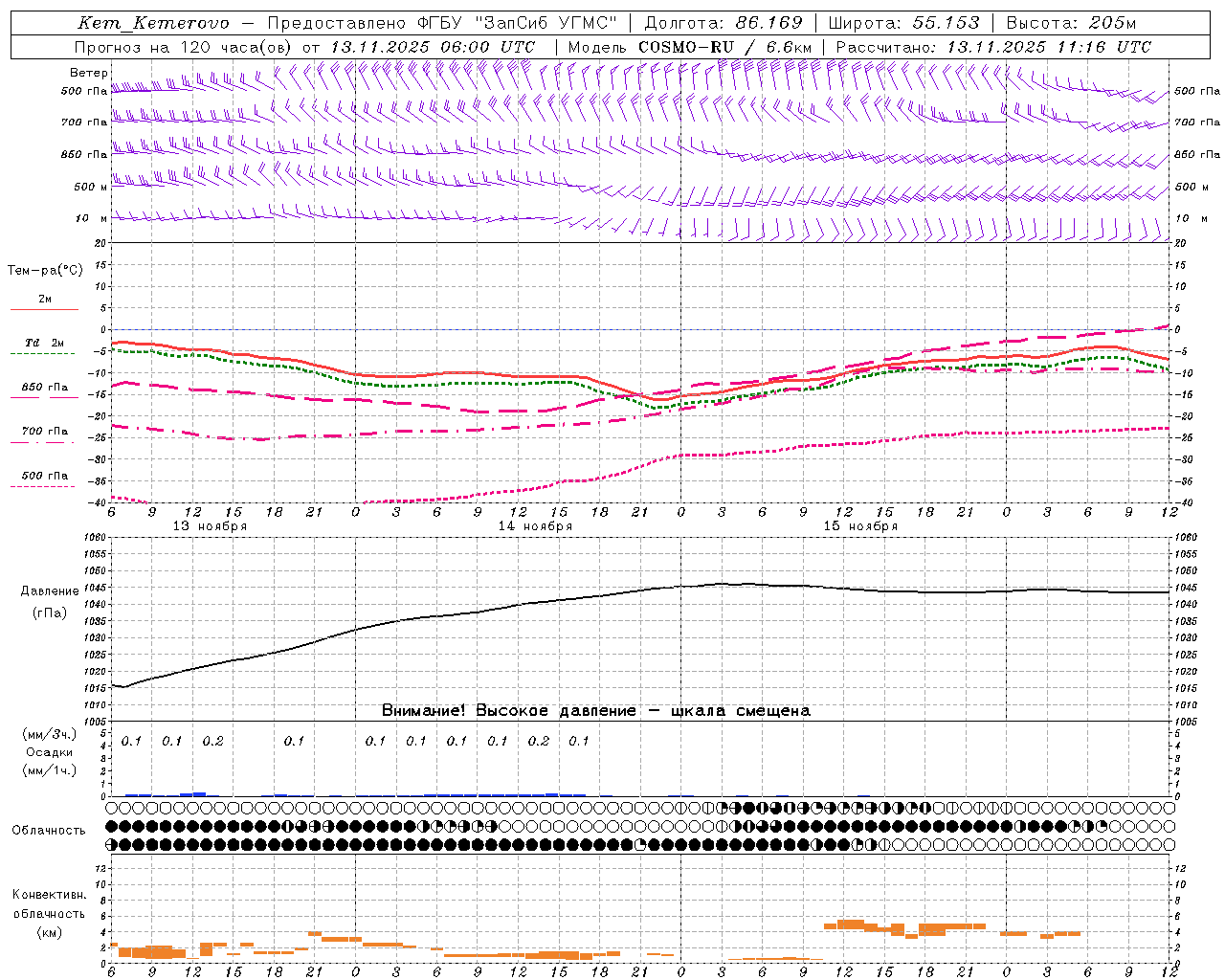Click the latitude value "Широта: 55.153"
This screenshot has height=980, width=1225.
904,23
